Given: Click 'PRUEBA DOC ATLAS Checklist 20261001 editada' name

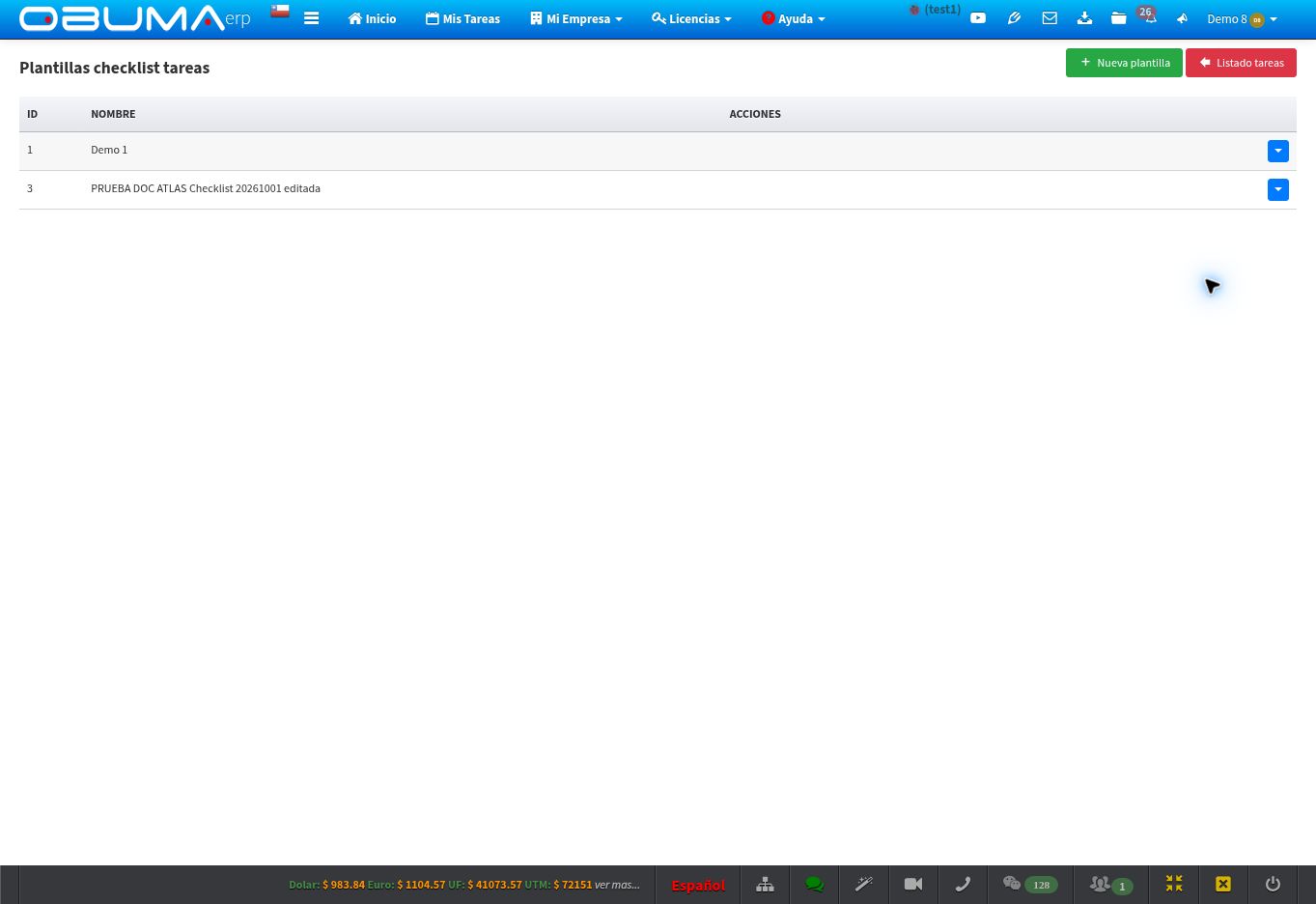Looking at the screenshot, I should pos(206,188).
